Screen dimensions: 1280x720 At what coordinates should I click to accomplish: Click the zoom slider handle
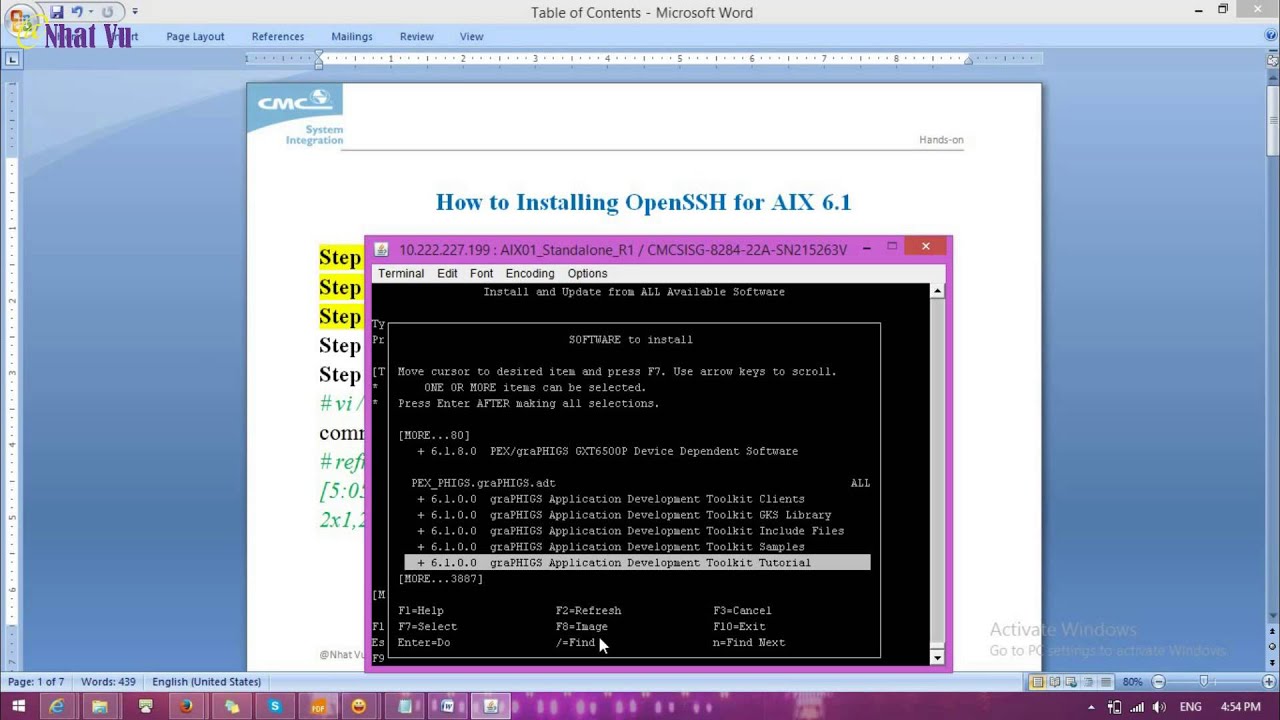tap(1204, 682)
